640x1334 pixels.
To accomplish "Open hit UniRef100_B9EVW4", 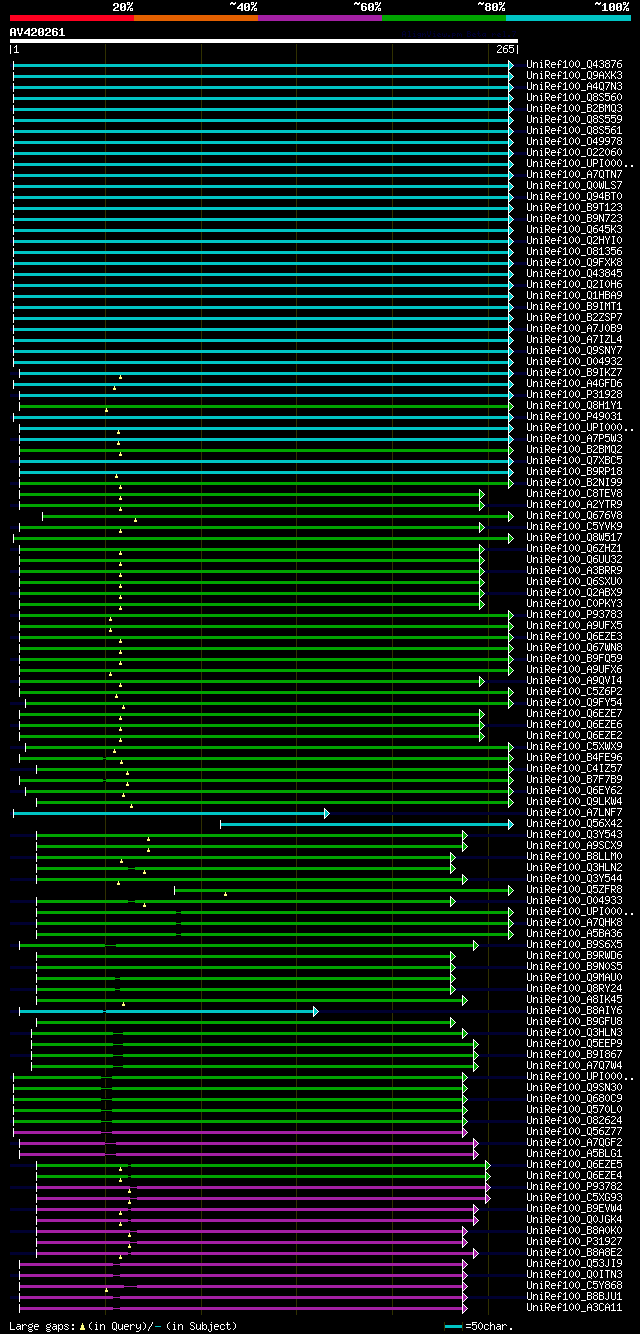I will click(x=574, y=1209).
